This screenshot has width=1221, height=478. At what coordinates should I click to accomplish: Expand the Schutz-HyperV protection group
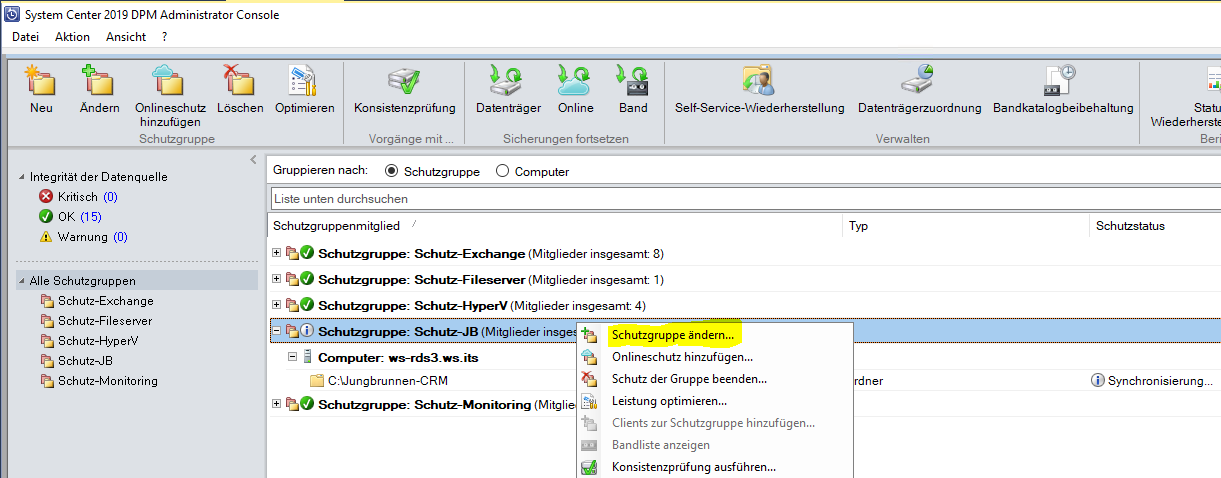pyautogui.click(x=277, y=305)
